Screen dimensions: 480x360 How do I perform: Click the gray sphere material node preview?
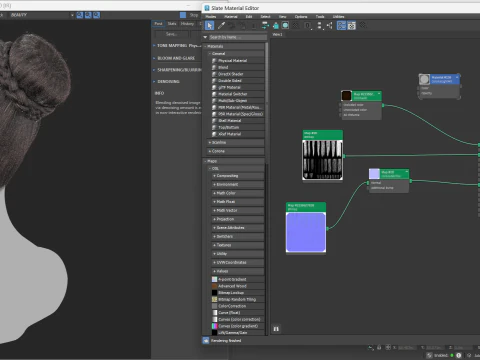pyautogui.click(x=424, y=79)
